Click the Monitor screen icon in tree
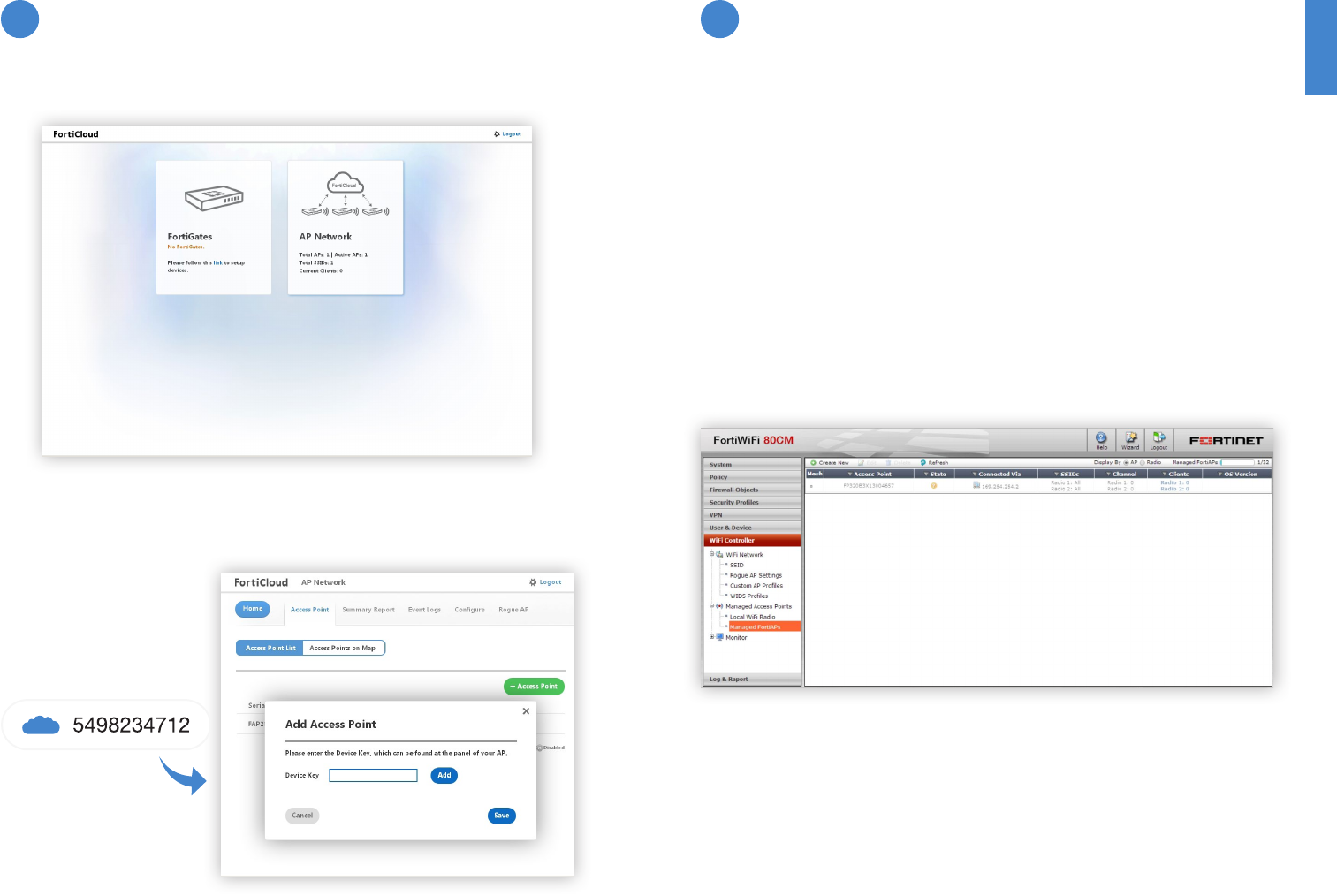Image resolution: width=1337 pixels, height=896 pixels. pos(719,637)
